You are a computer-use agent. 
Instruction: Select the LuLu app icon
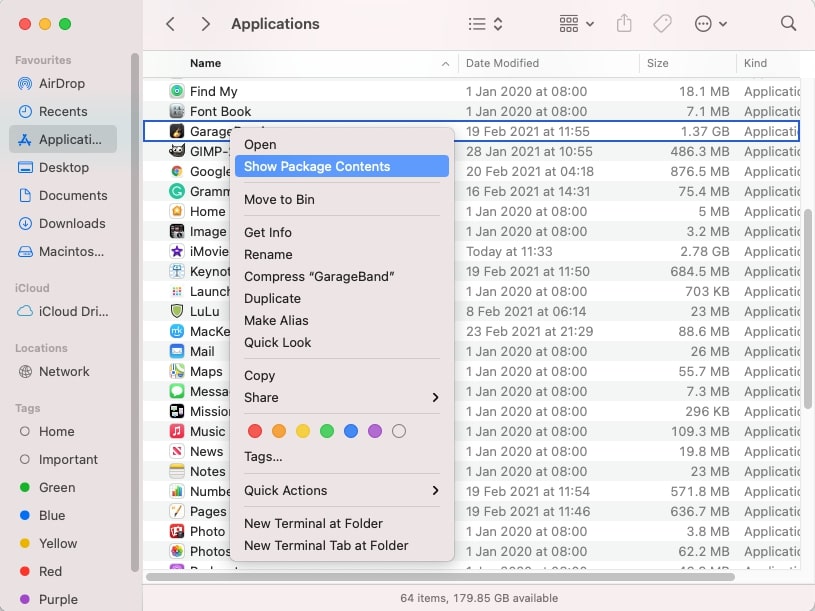coord(177,311)
